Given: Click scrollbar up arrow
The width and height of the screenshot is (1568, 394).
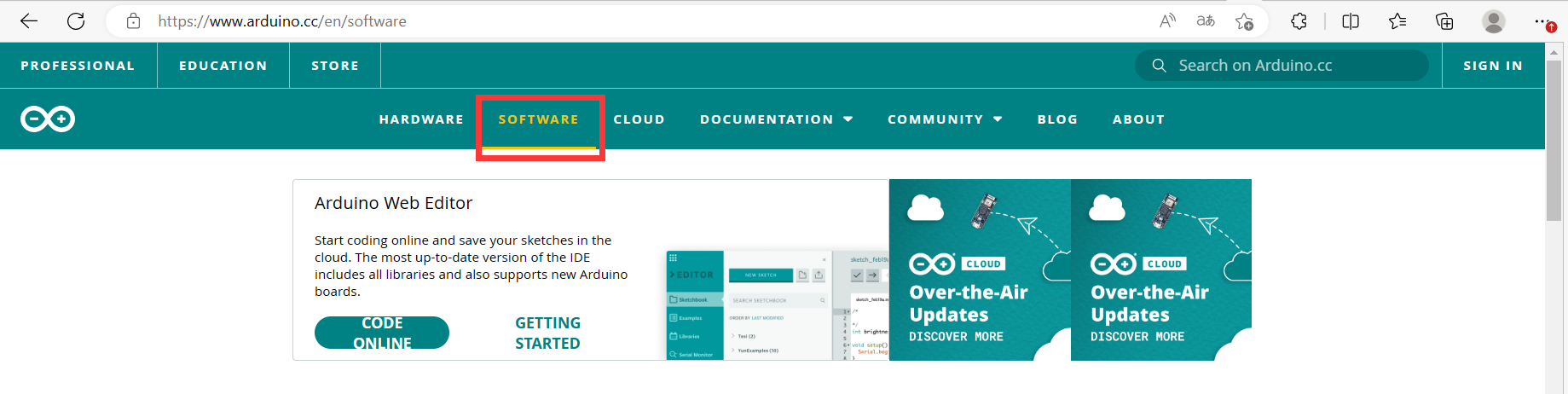Looking at the screenshot, I should [1554, 52].
